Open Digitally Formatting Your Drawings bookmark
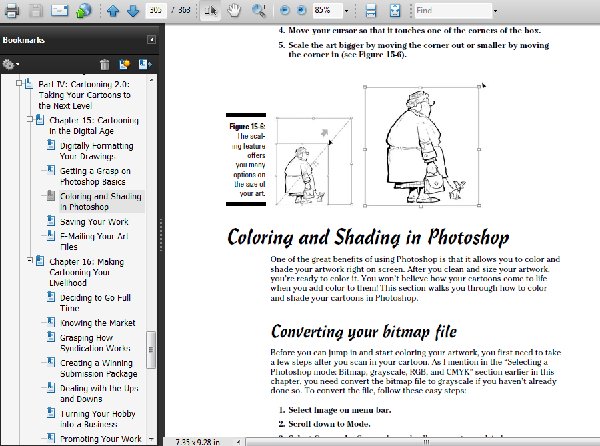600x446 pixels. click(96, 151)
